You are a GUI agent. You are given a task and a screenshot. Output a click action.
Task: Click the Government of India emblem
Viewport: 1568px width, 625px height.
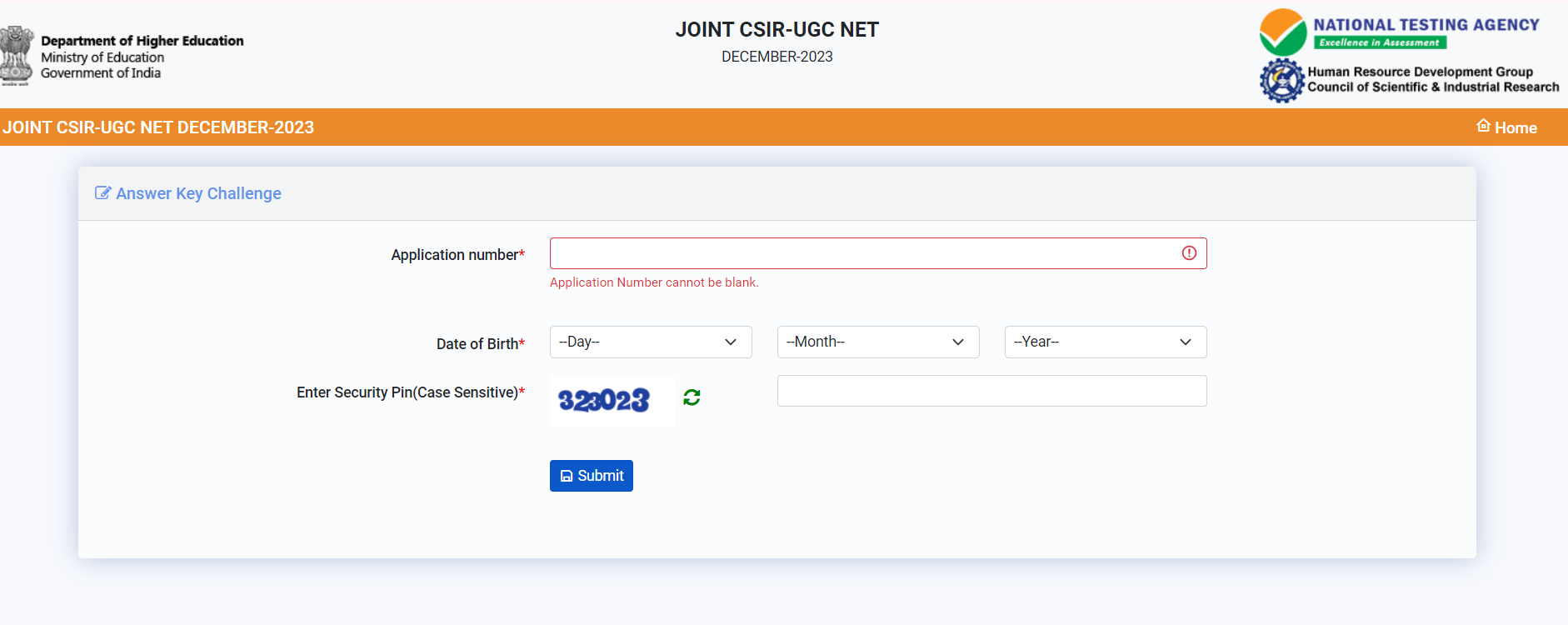click(16, 56)
